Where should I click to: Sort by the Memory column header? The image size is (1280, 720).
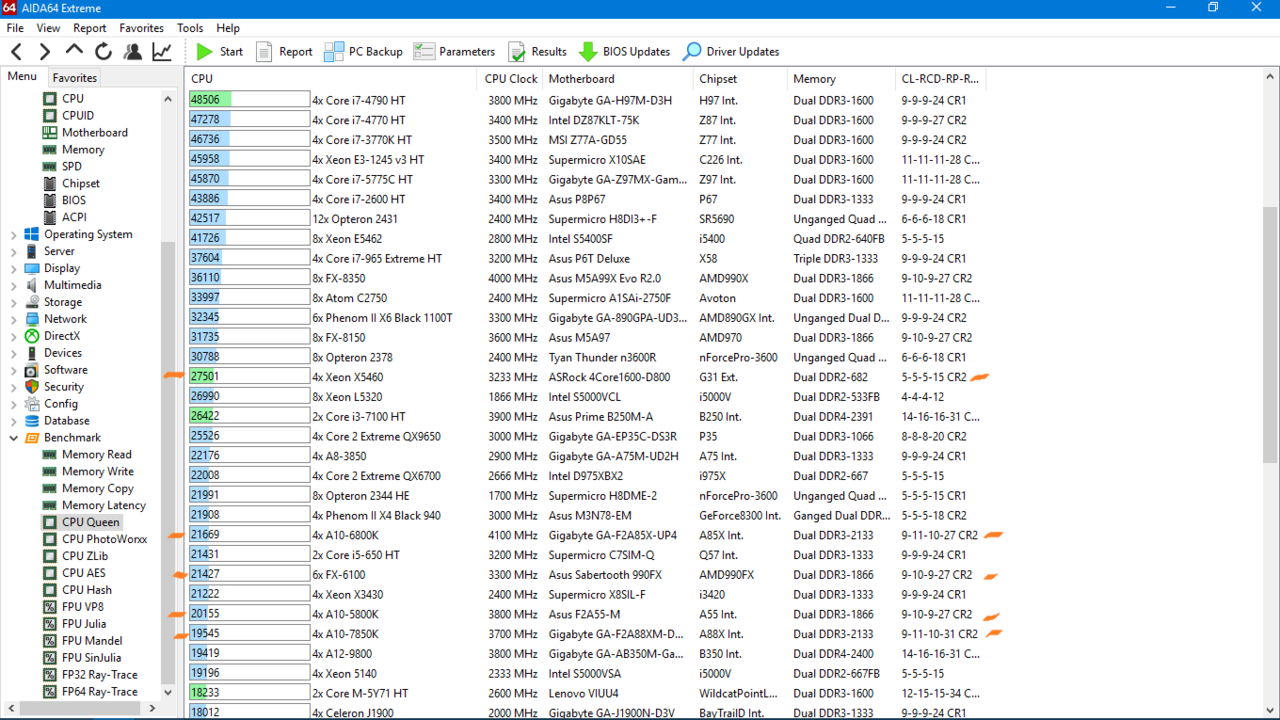[841, 79]
